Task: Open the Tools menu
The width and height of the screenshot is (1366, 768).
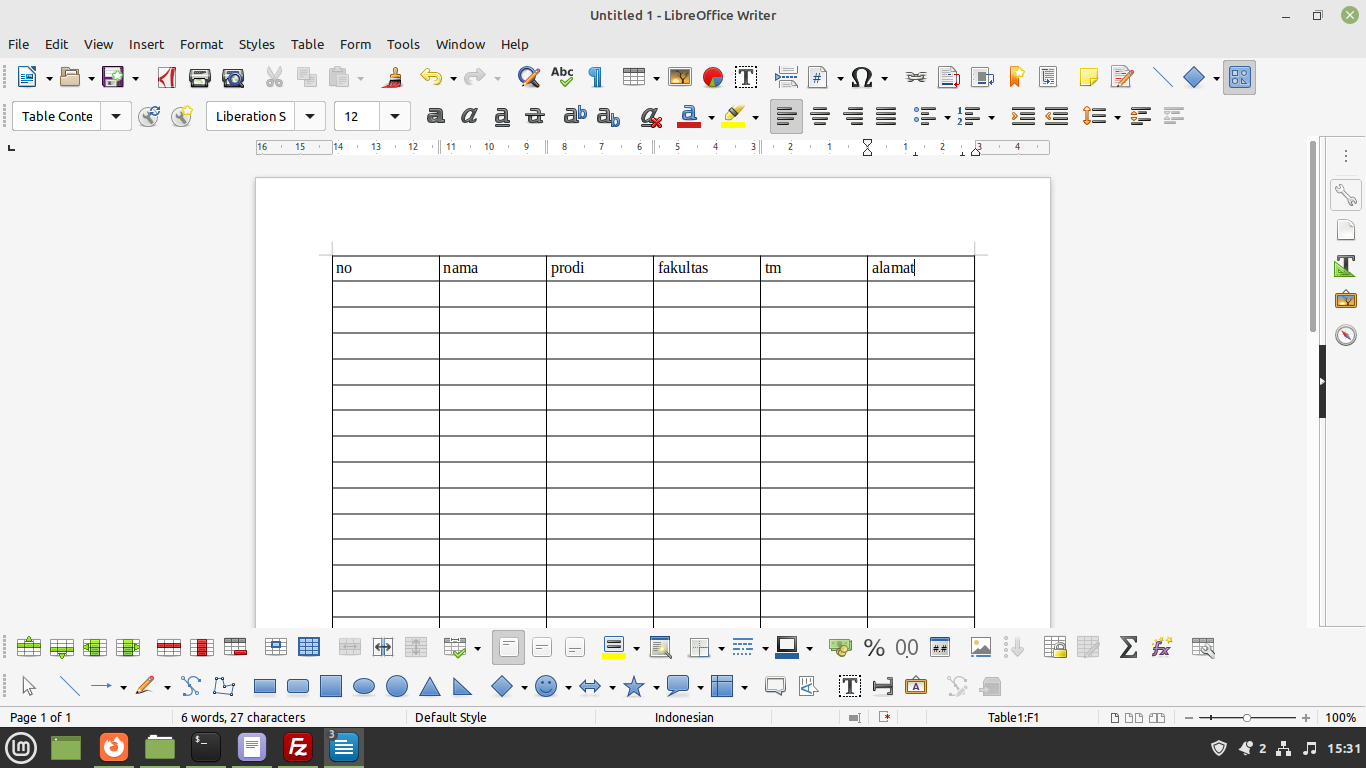Action: [x=403, y=44]
